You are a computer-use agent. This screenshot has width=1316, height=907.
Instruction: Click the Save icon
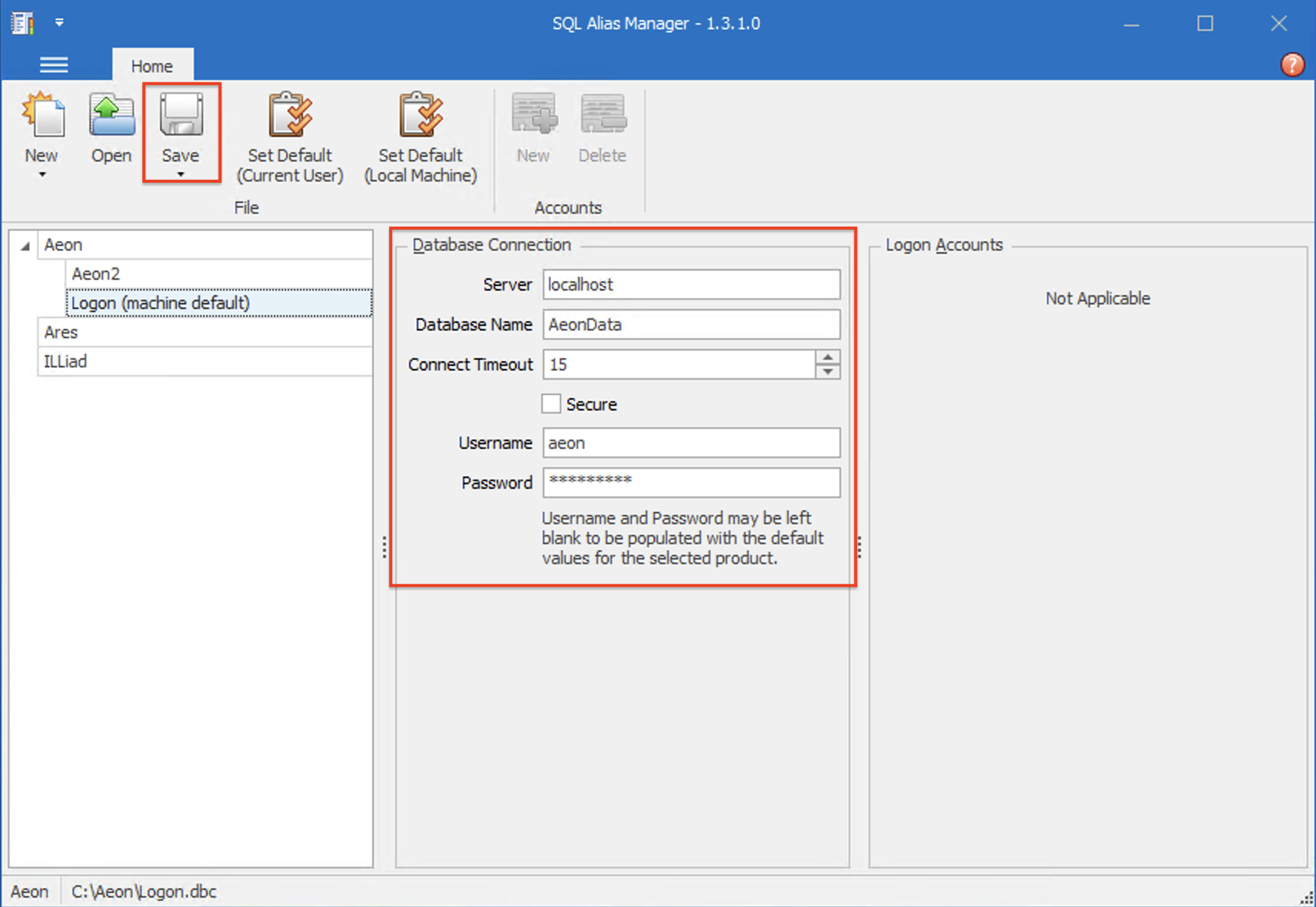(x=181, y=117)
